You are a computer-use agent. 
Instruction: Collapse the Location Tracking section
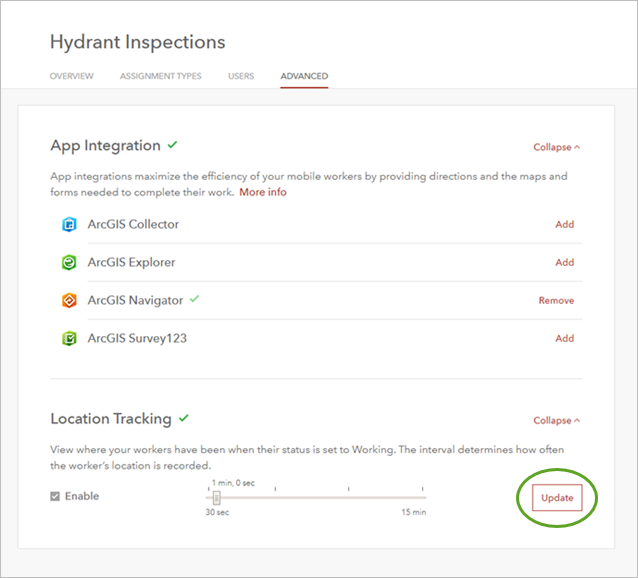click(556, 421)
